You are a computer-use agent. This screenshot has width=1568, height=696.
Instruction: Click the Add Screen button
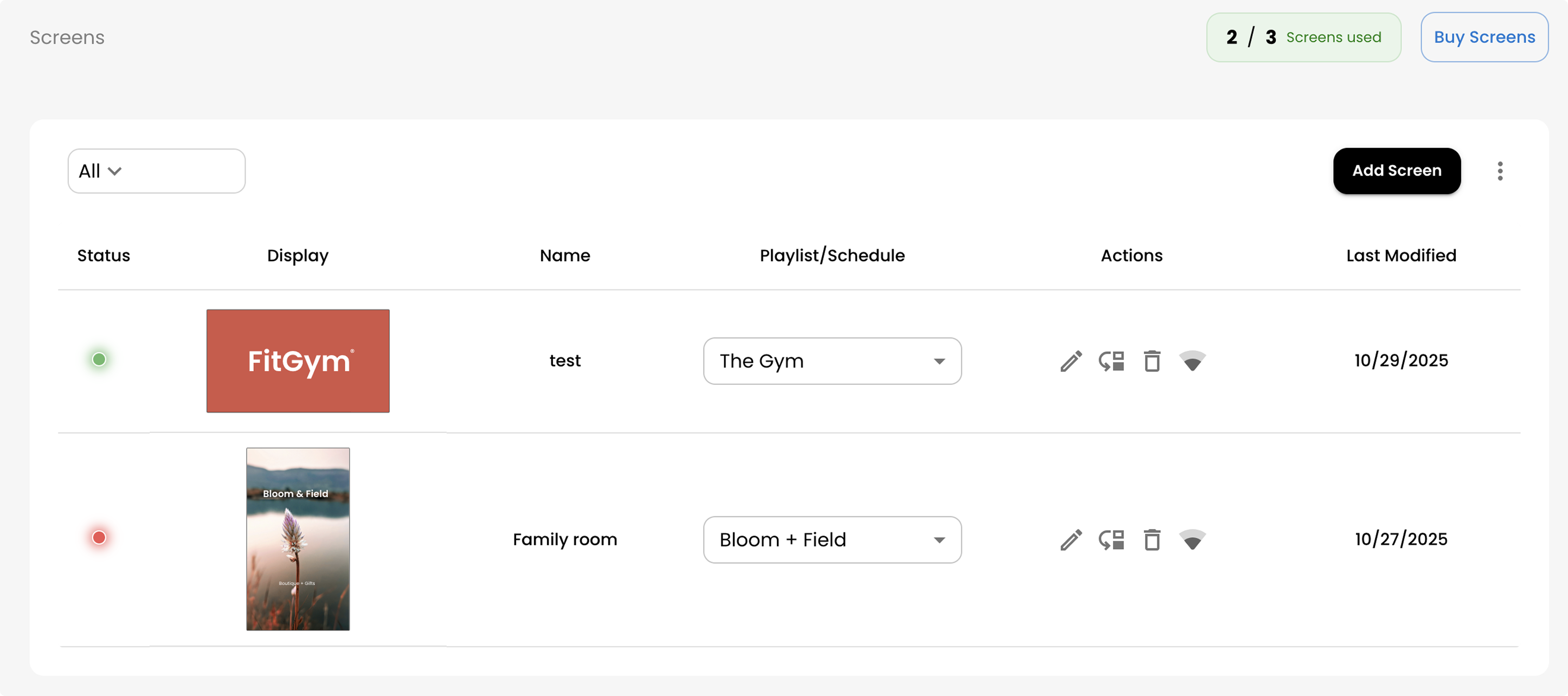[1396, 171]
